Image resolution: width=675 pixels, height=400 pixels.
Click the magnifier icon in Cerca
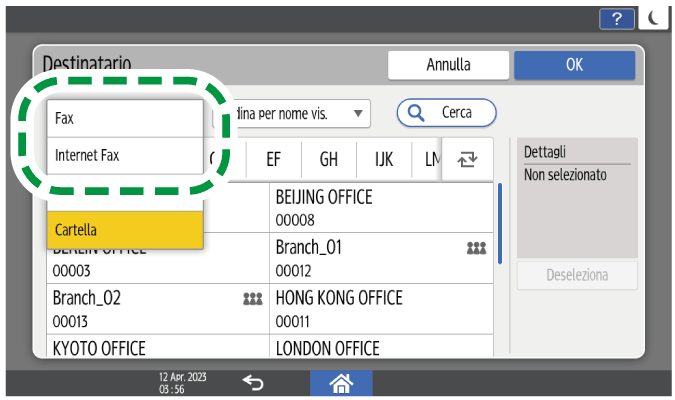pyautogui.click(x=416, y=113)
